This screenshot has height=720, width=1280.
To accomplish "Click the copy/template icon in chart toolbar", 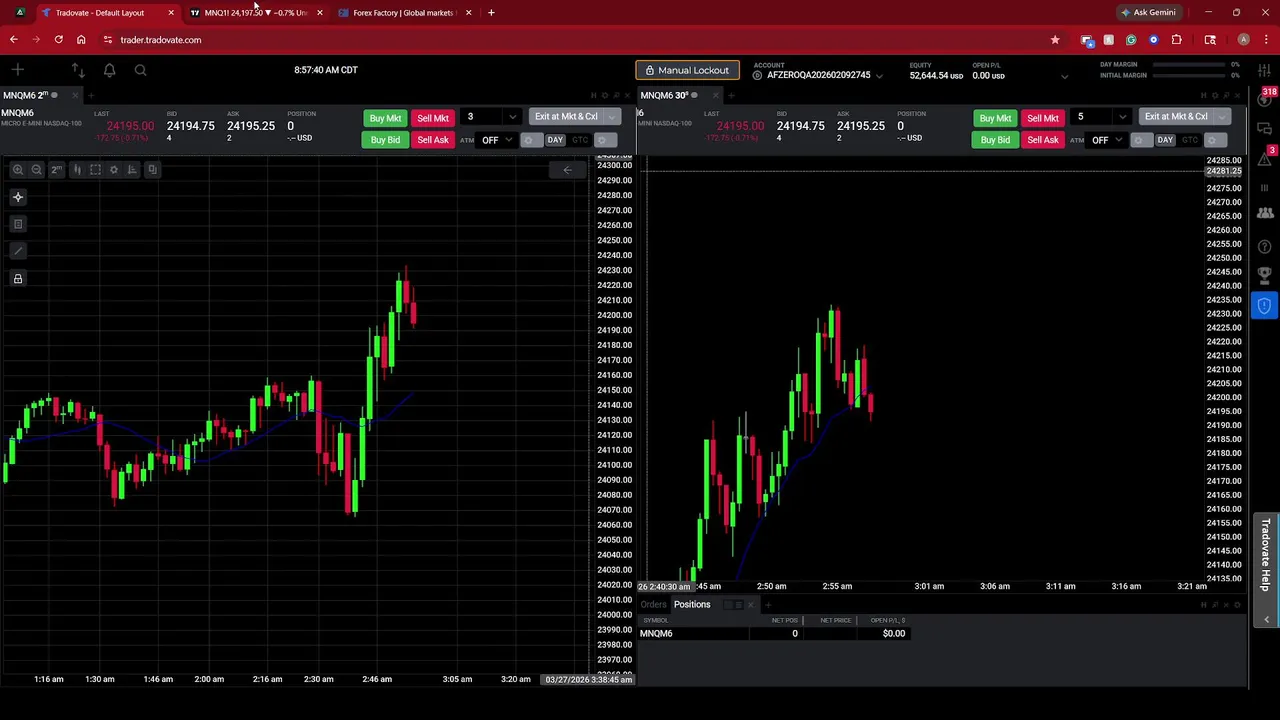I will pos(152,170).
